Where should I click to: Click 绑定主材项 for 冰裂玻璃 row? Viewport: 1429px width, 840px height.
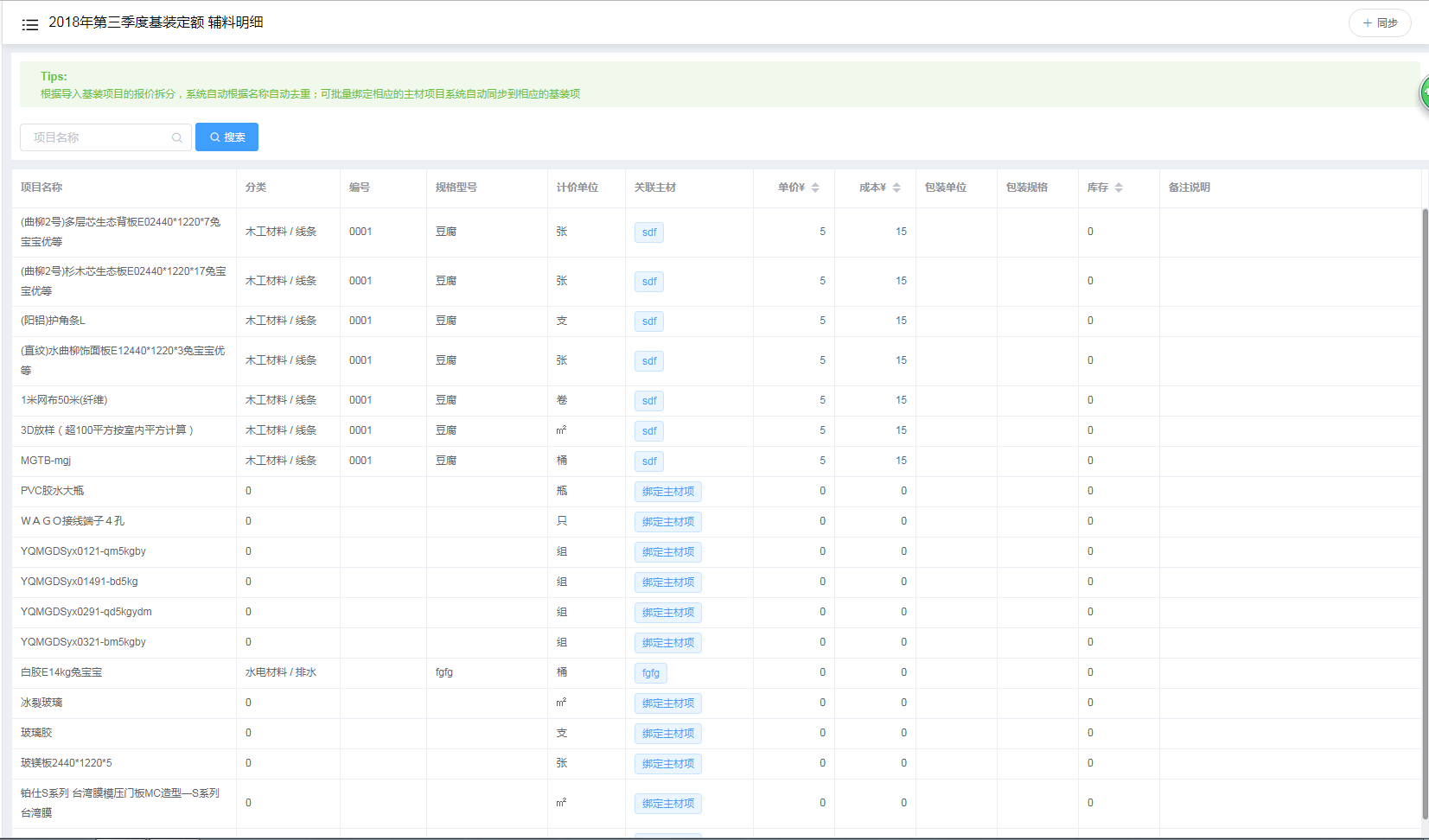click(x=667, y=703)
